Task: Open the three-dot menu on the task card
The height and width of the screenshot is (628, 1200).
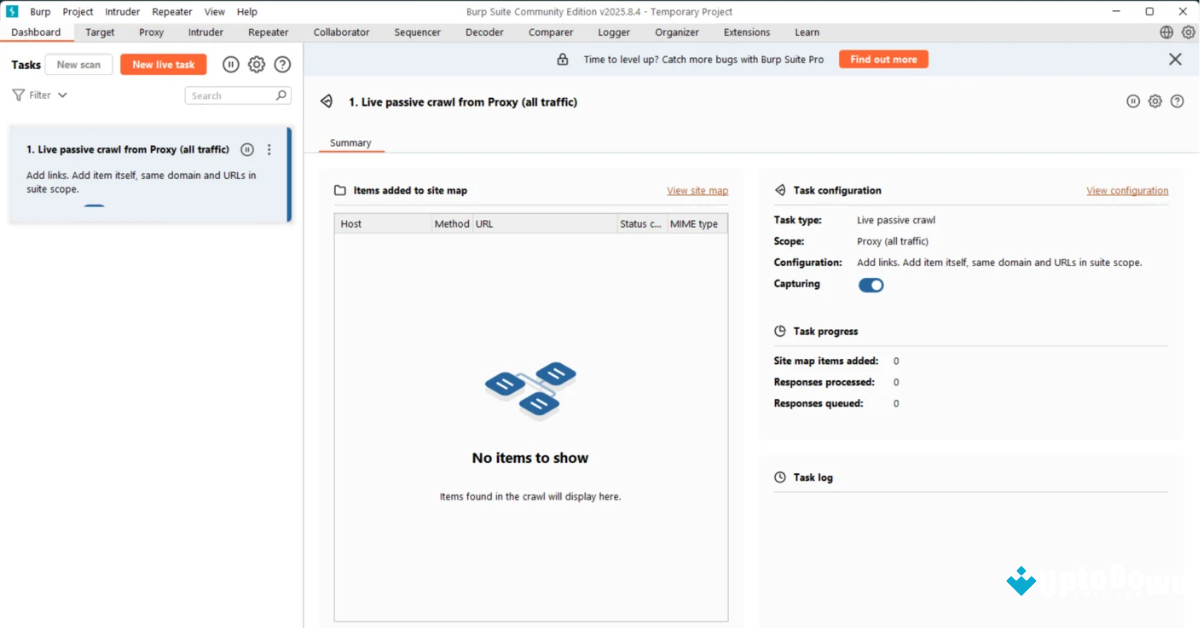Action: [x=268, y=149]
